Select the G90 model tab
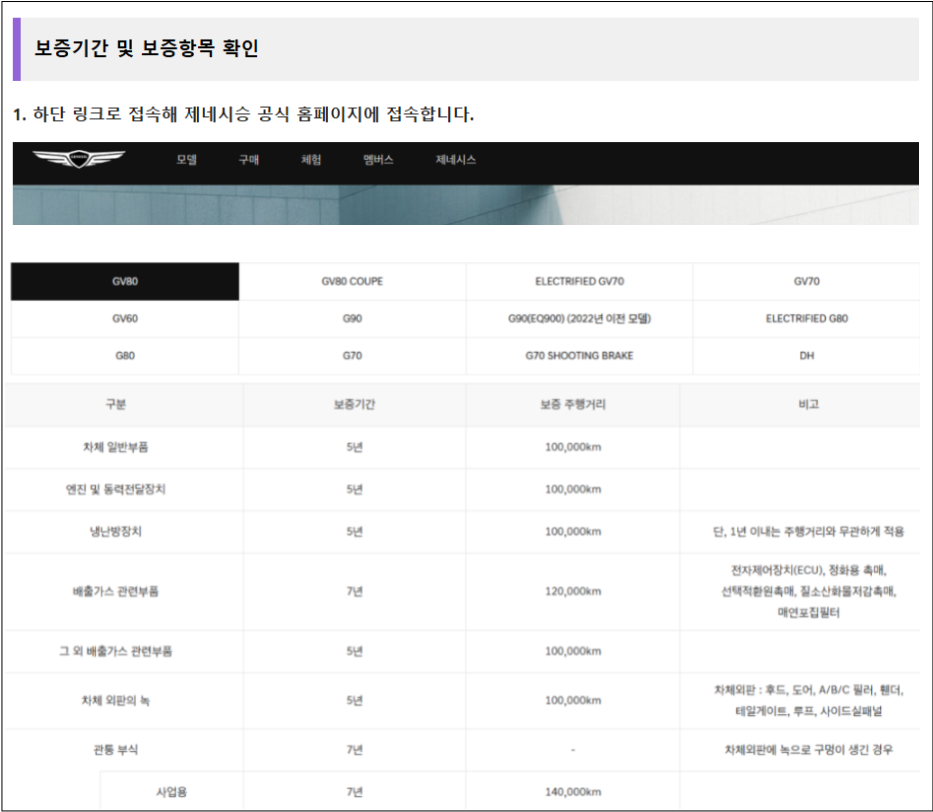Image resolution: width=933 pixels, height=812 pixels. 352,319
